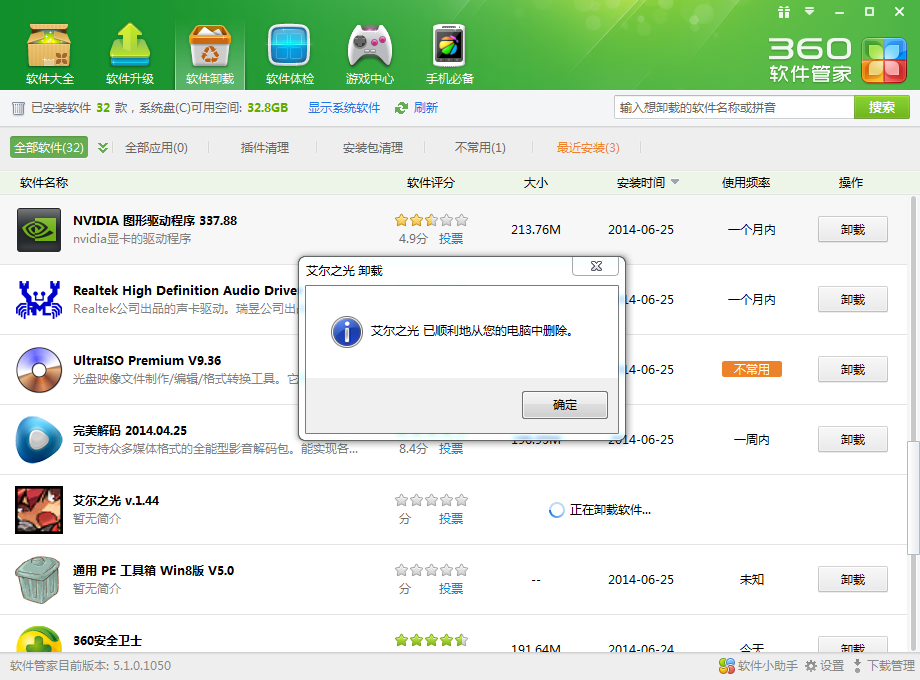Image resolution: width=920 pixels, height=680 pixels.
Task: Click the NVIDIA driver program icon
Action: [x=39, y=229]
